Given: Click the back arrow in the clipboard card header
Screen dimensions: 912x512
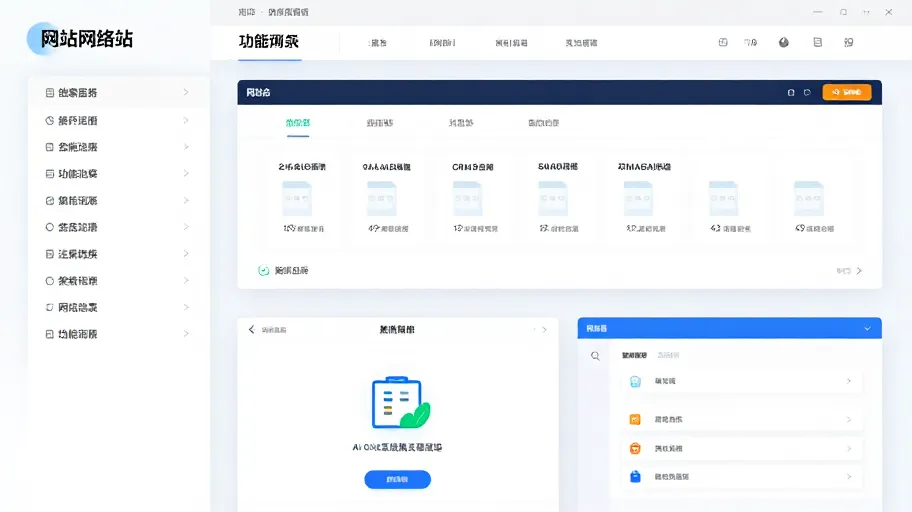Looking at the screenshot, I should pos(251,329).
